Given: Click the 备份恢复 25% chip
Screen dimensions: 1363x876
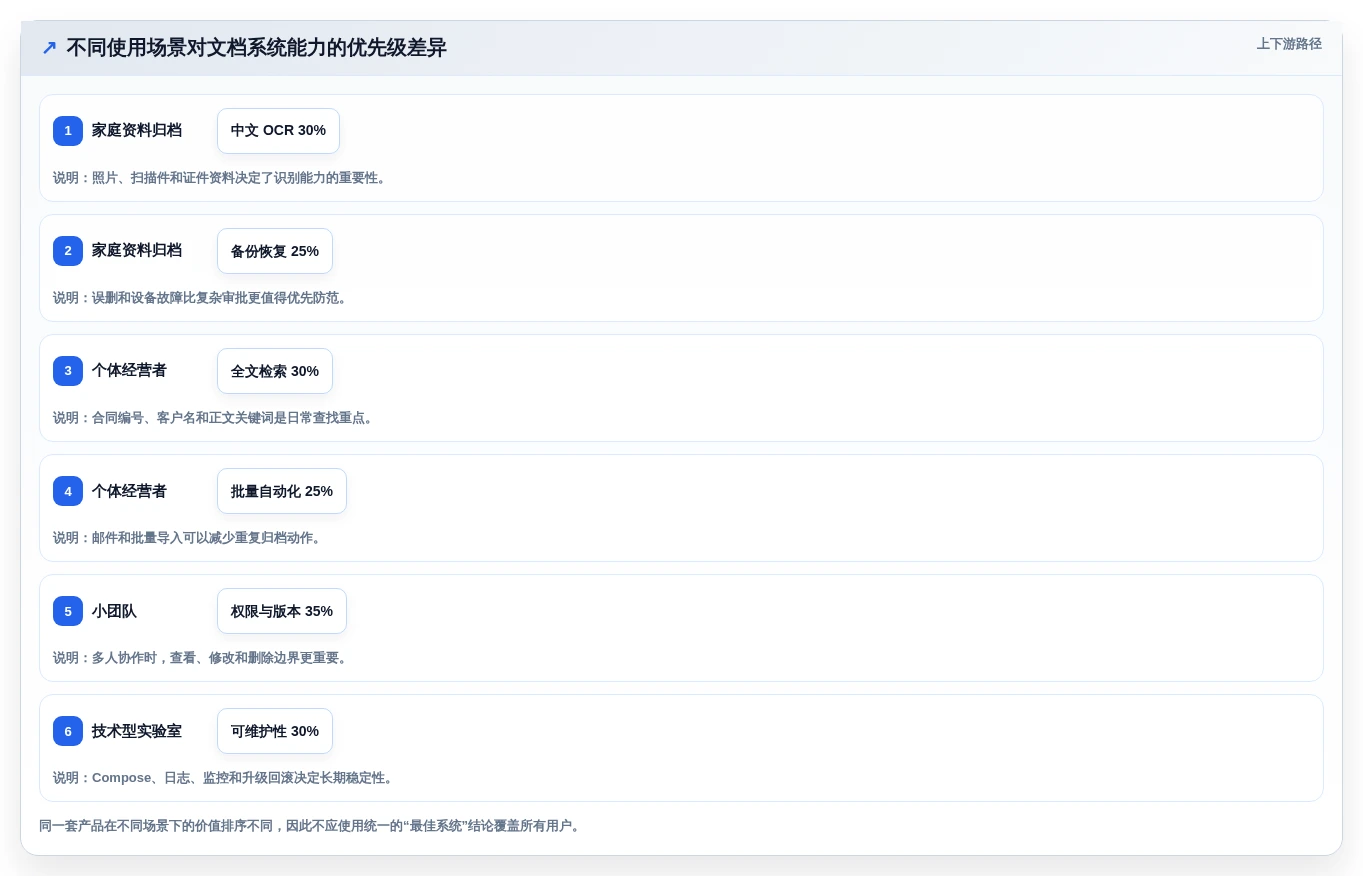Looking at the screenshot, I should tap(275, 251).
